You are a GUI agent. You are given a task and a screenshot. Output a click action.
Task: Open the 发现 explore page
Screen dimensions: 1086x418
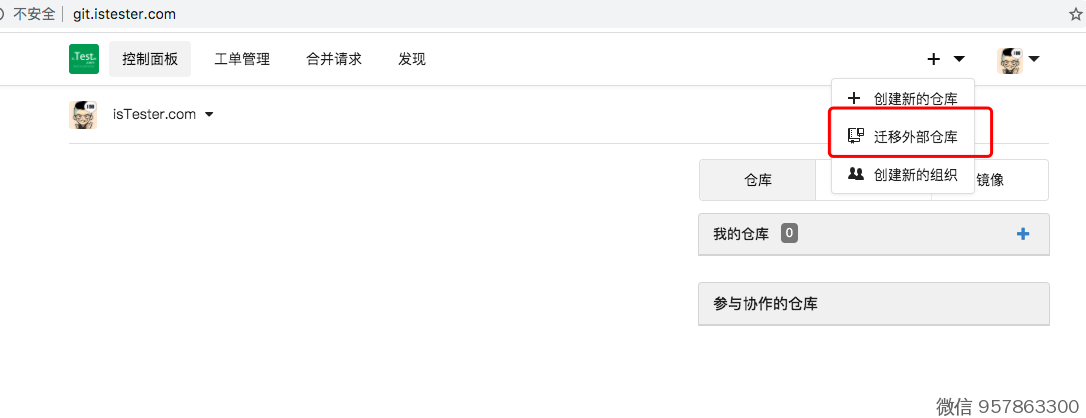click(x=412, y=59)
